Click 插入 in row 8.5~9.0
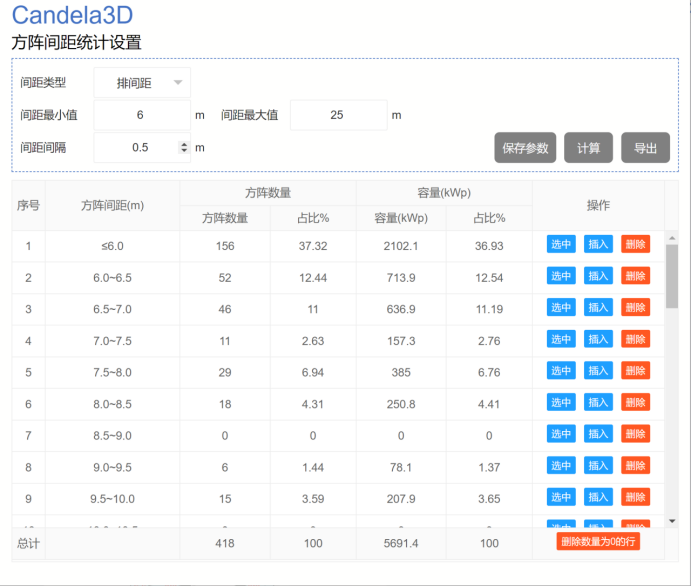 click(598, 434)
